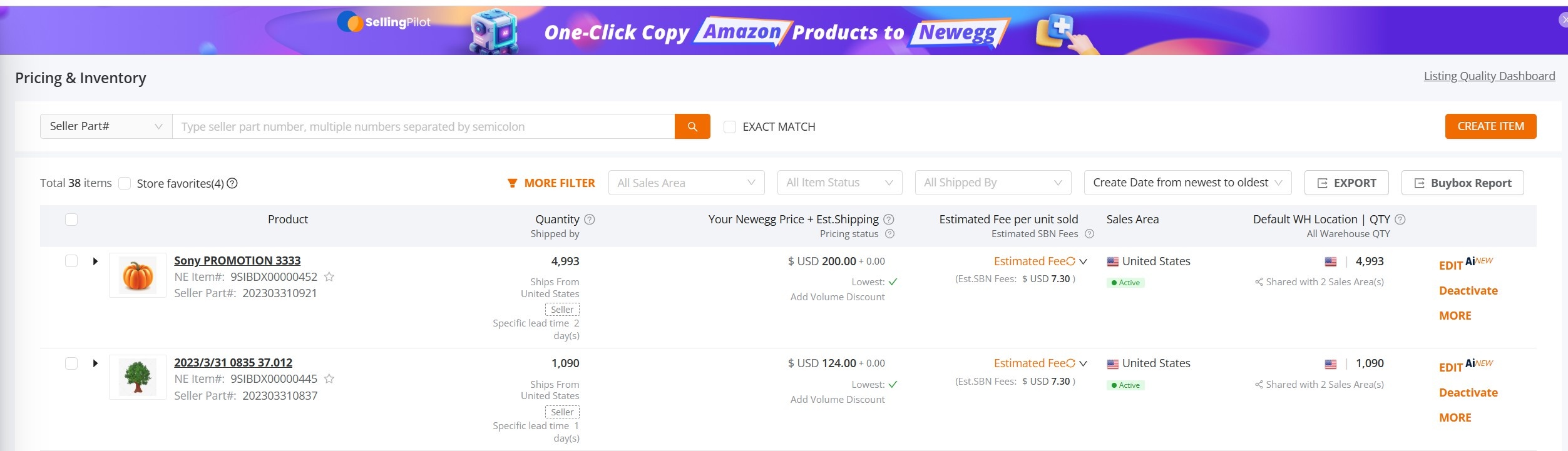This screenshot has width=1568, height=451.
Task: Expand the Sony PROMOTION 3333 row arrow
Action: pos(95,261)
